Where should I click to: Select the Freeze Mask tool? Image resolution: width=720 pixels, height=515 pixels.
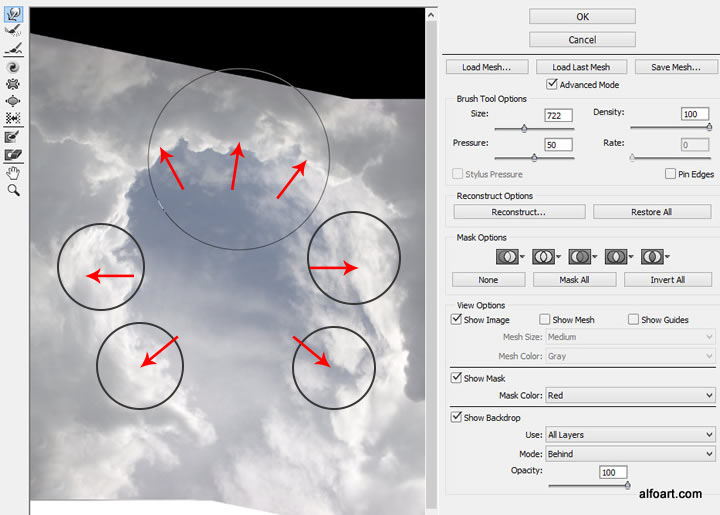tap(14, 137)
